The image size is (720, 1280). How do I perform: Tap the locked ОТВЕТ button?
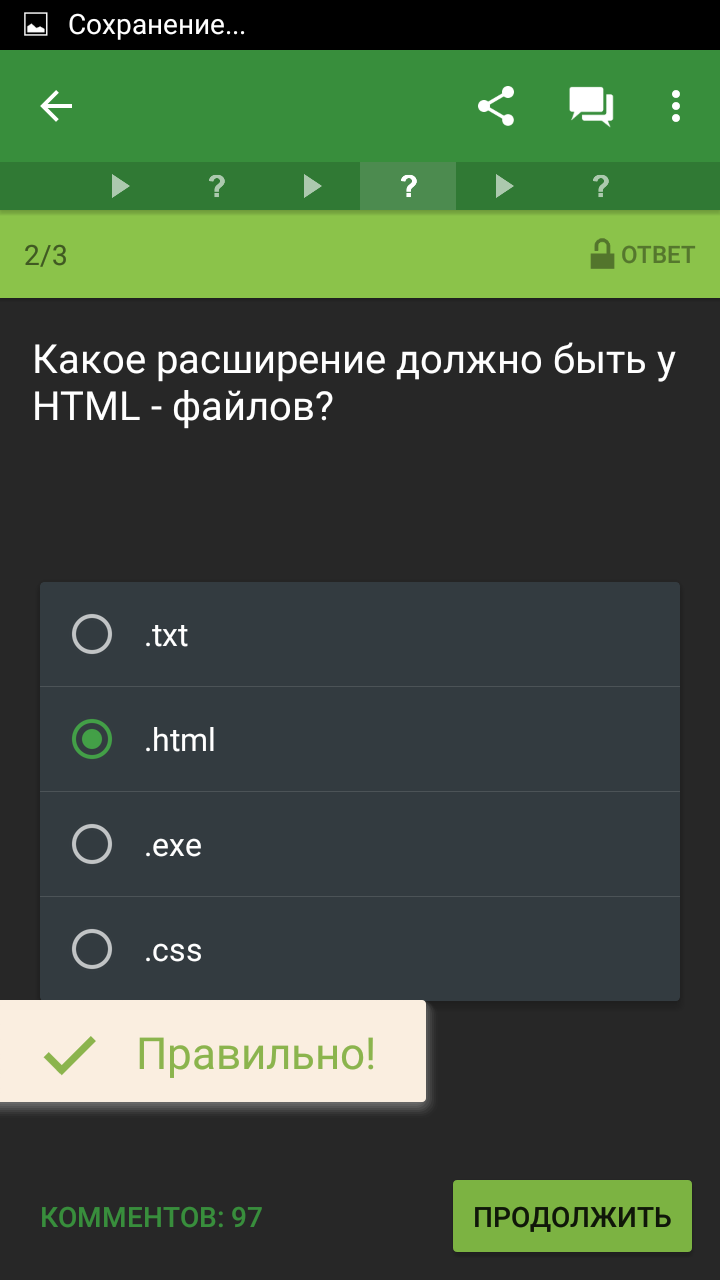click(x=642, y=255)
